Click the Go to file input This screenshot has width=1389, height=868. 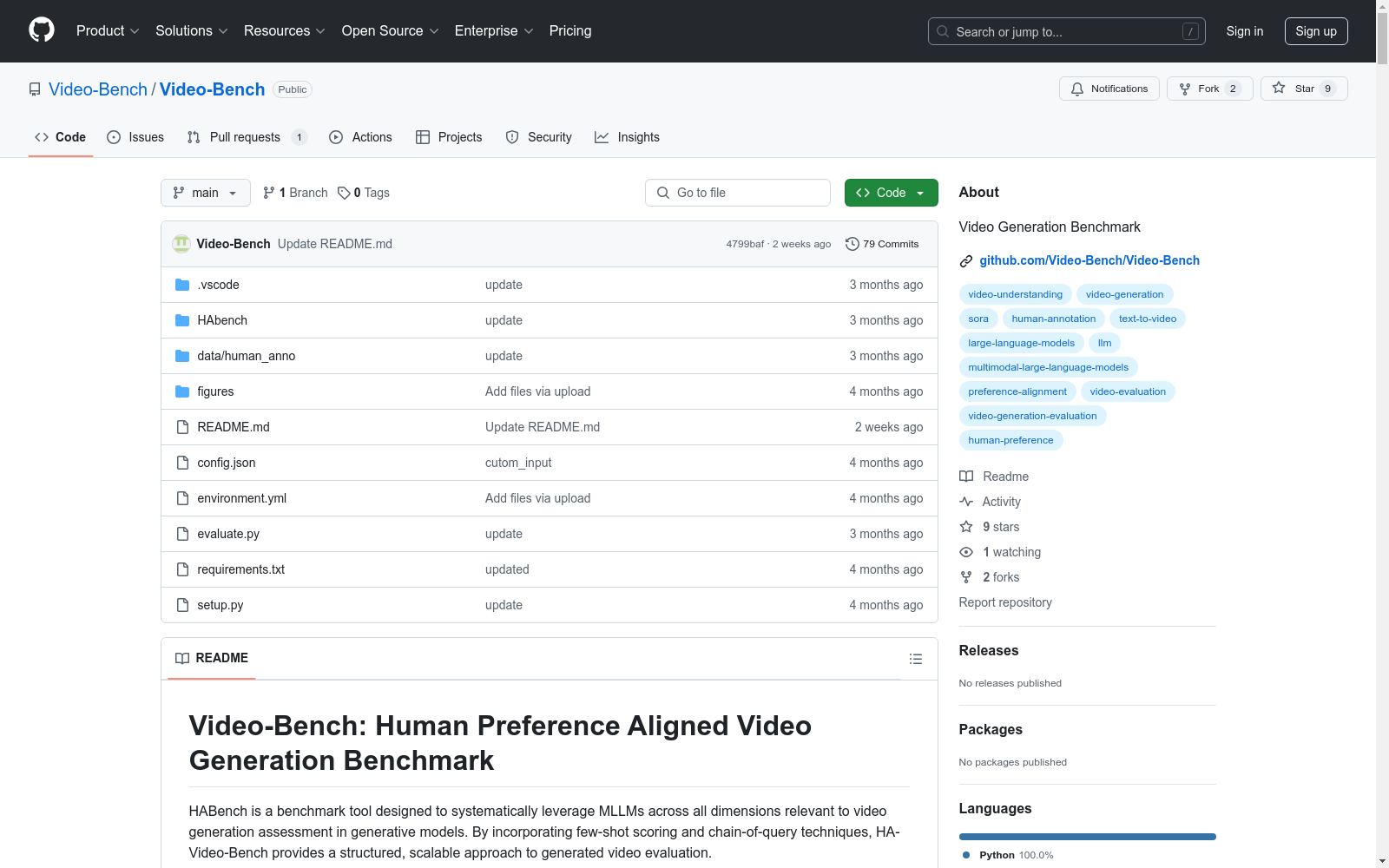click(738, 193)
